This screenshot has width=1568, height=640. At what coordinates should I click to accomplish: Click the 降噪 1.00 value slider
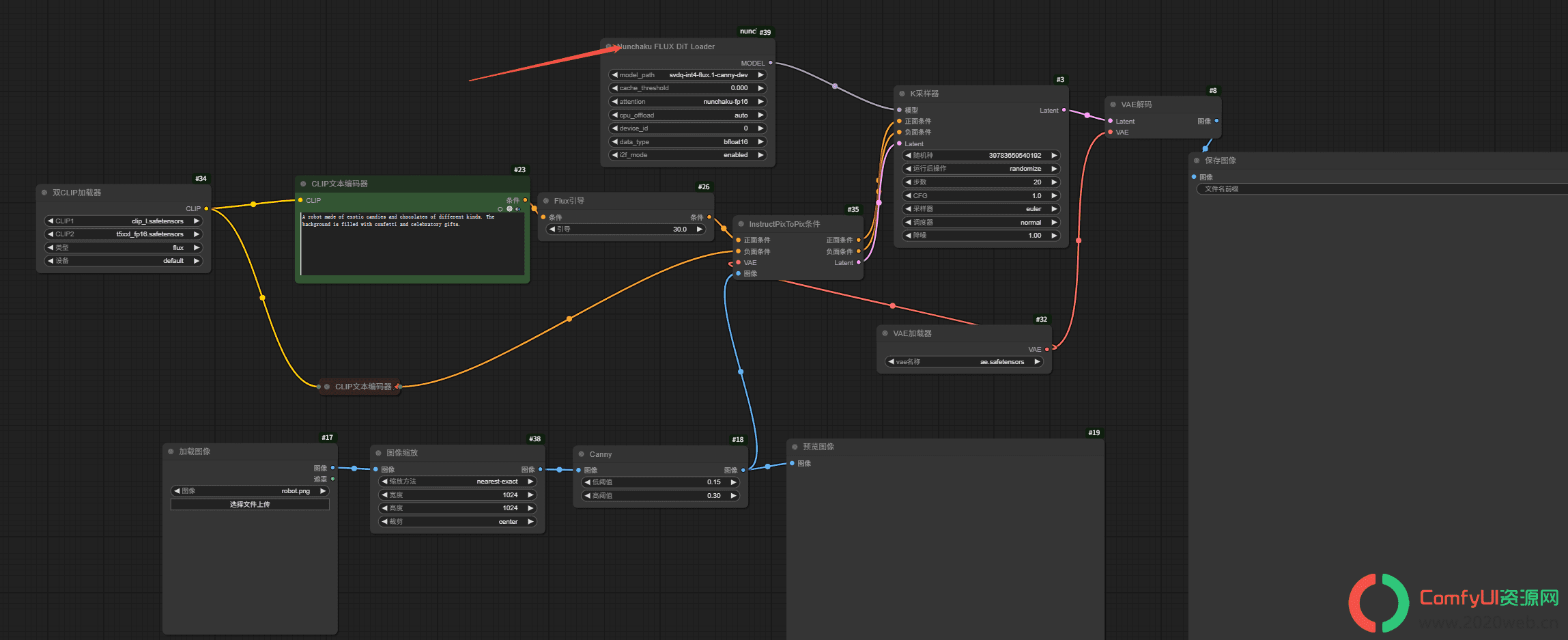(x=981, y=236)
